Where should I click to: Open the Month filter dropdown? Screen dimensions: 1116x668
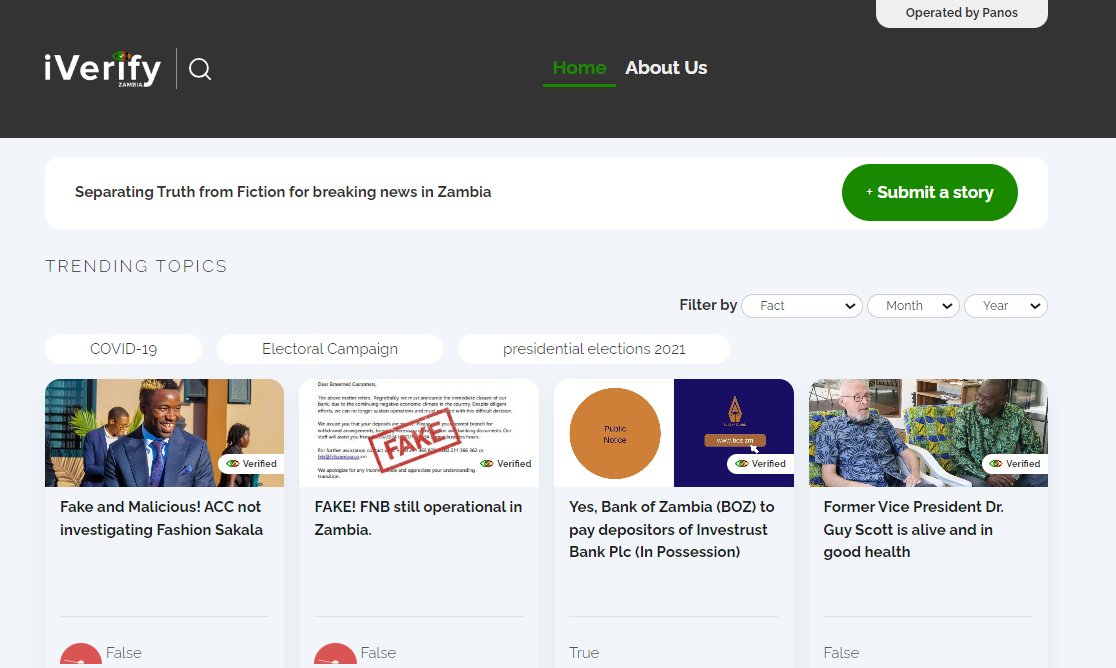click(x=913, y=306)
